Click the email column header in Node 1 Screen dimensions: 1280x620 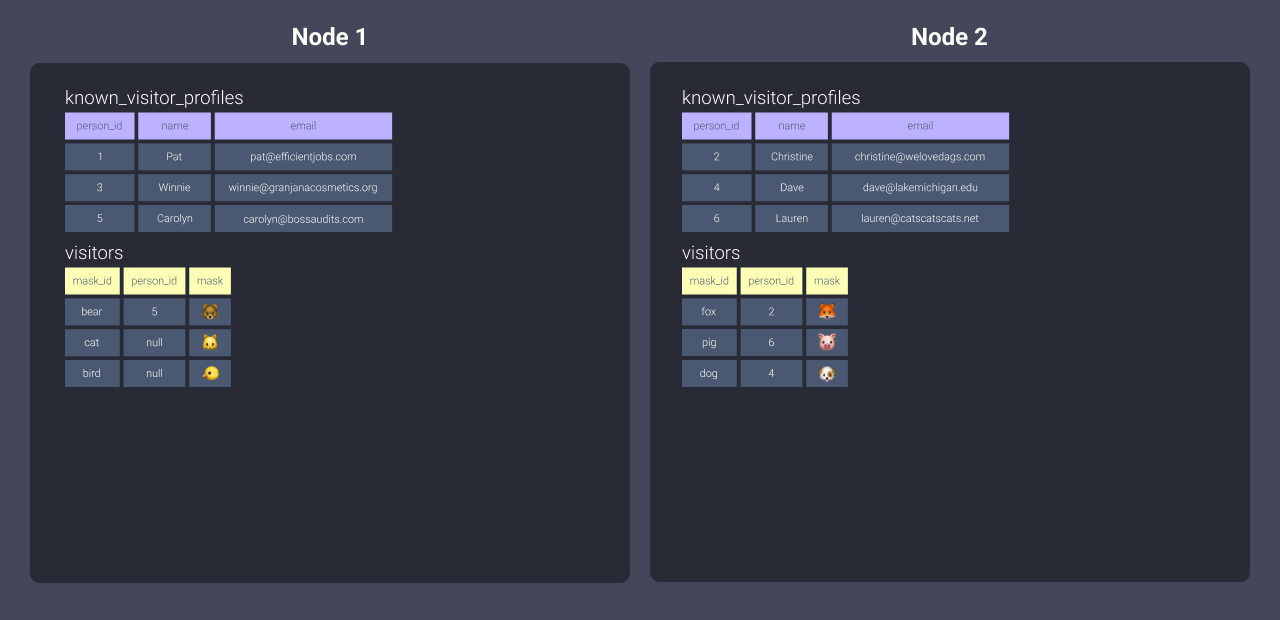(x=303, y=125)
